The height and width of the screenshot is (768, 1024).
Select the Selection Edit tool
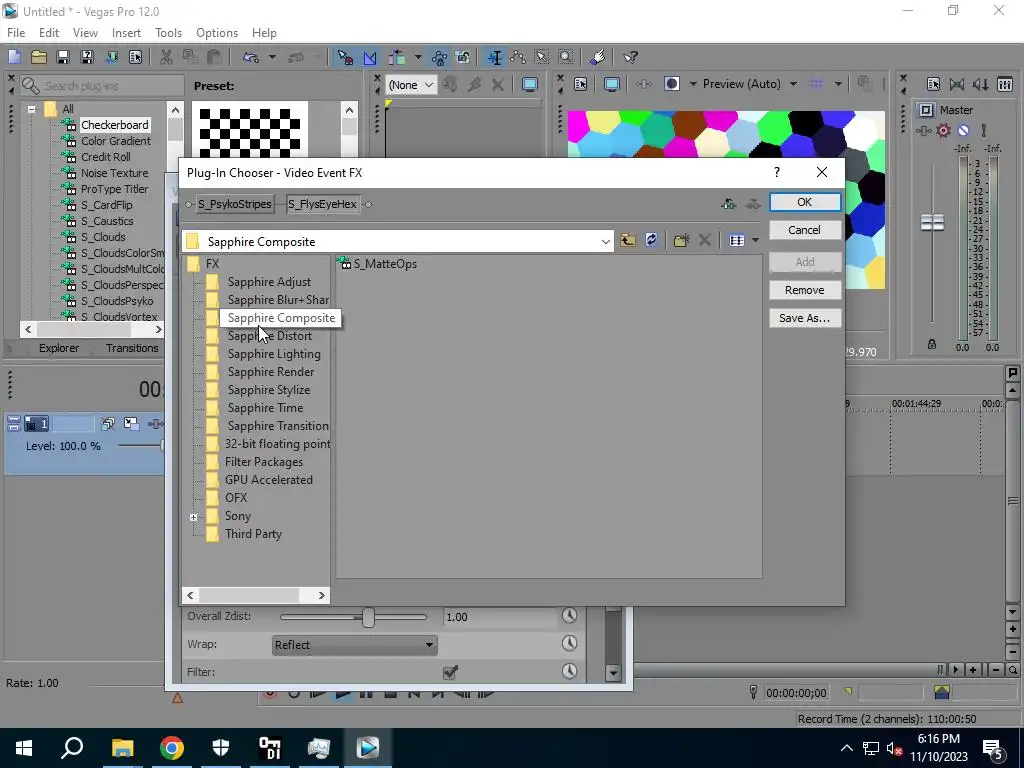542,57
